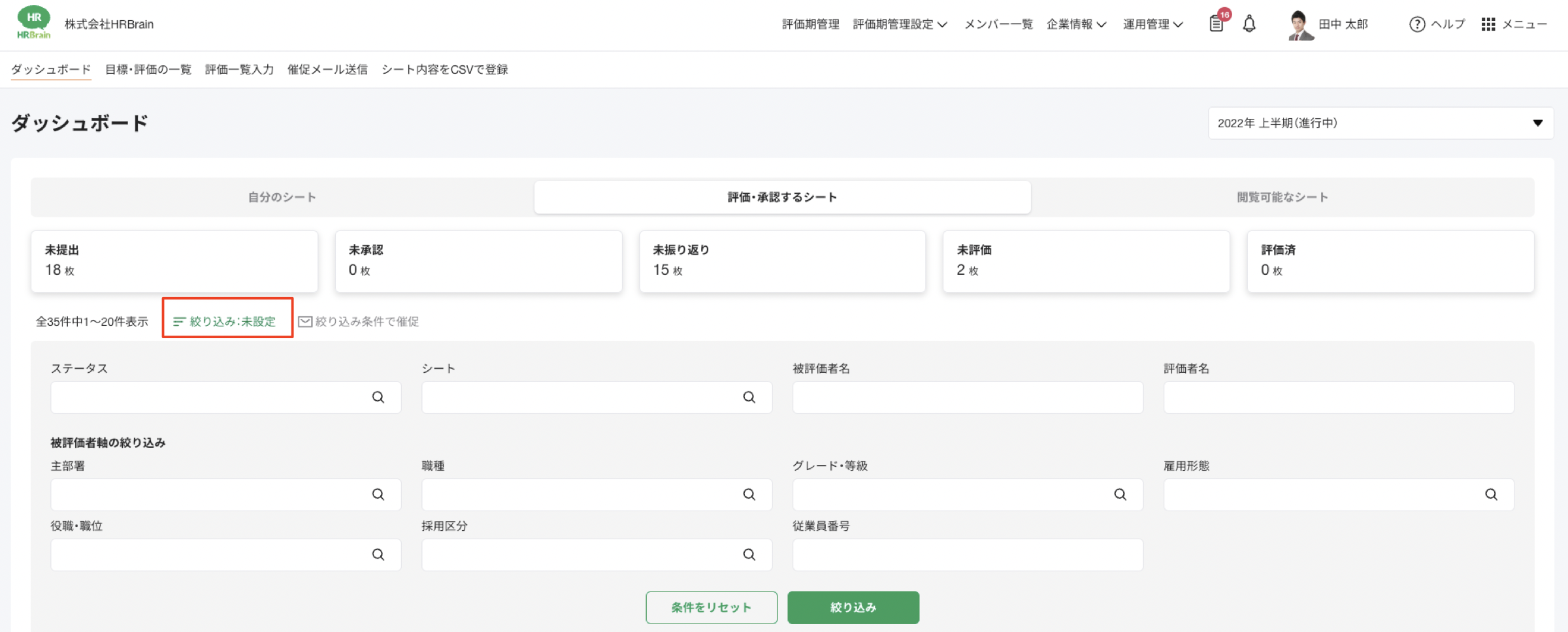This screenshot has height=632, width=1568.
Task: Open the 評価期管理 menu item
Action: 810,24
